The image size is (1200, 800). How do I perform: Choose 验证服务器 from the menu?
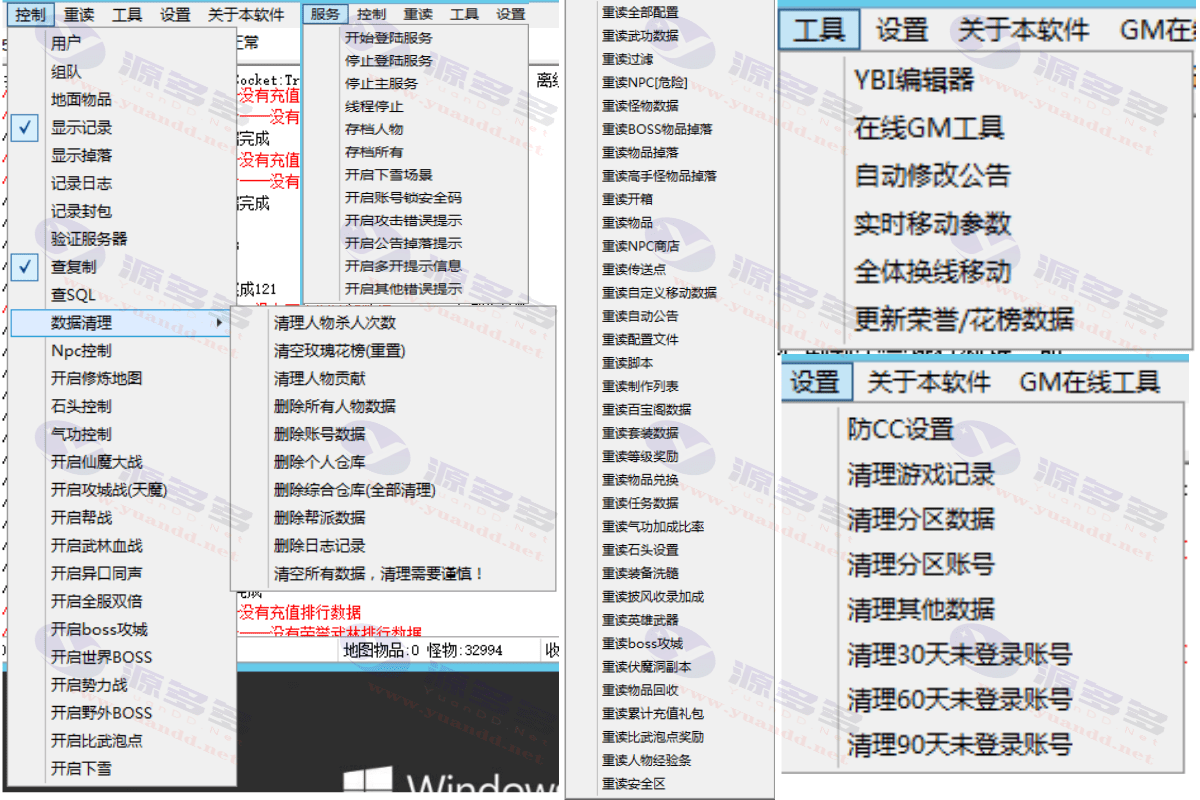coord(89,239)
